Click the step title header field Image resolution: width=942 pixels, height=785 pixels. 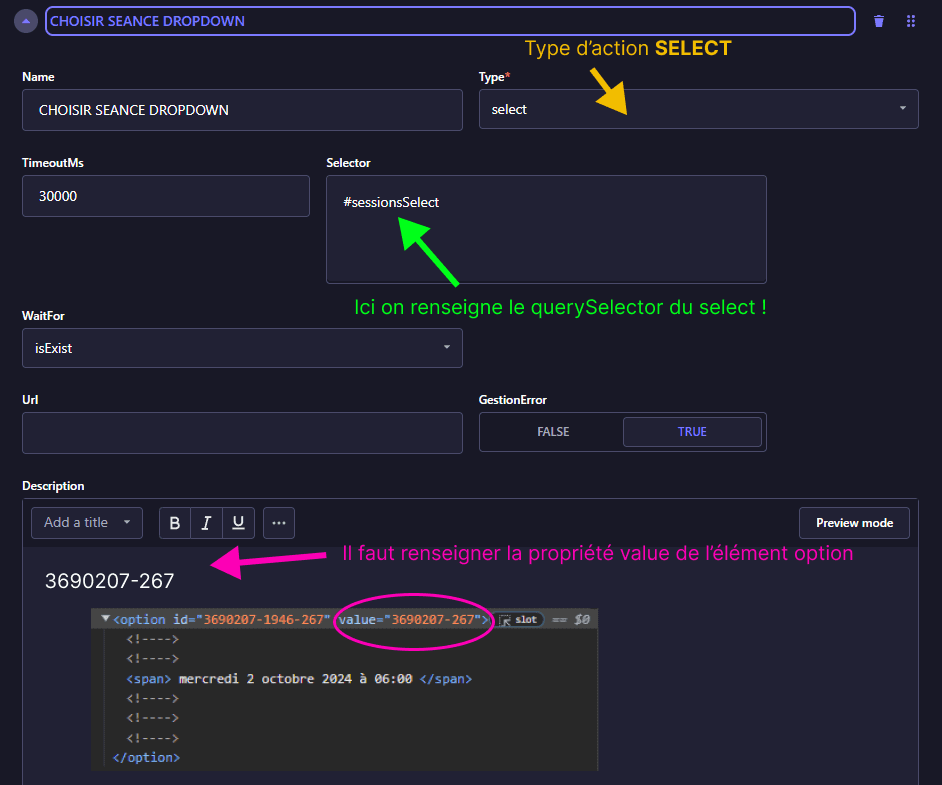450,21
